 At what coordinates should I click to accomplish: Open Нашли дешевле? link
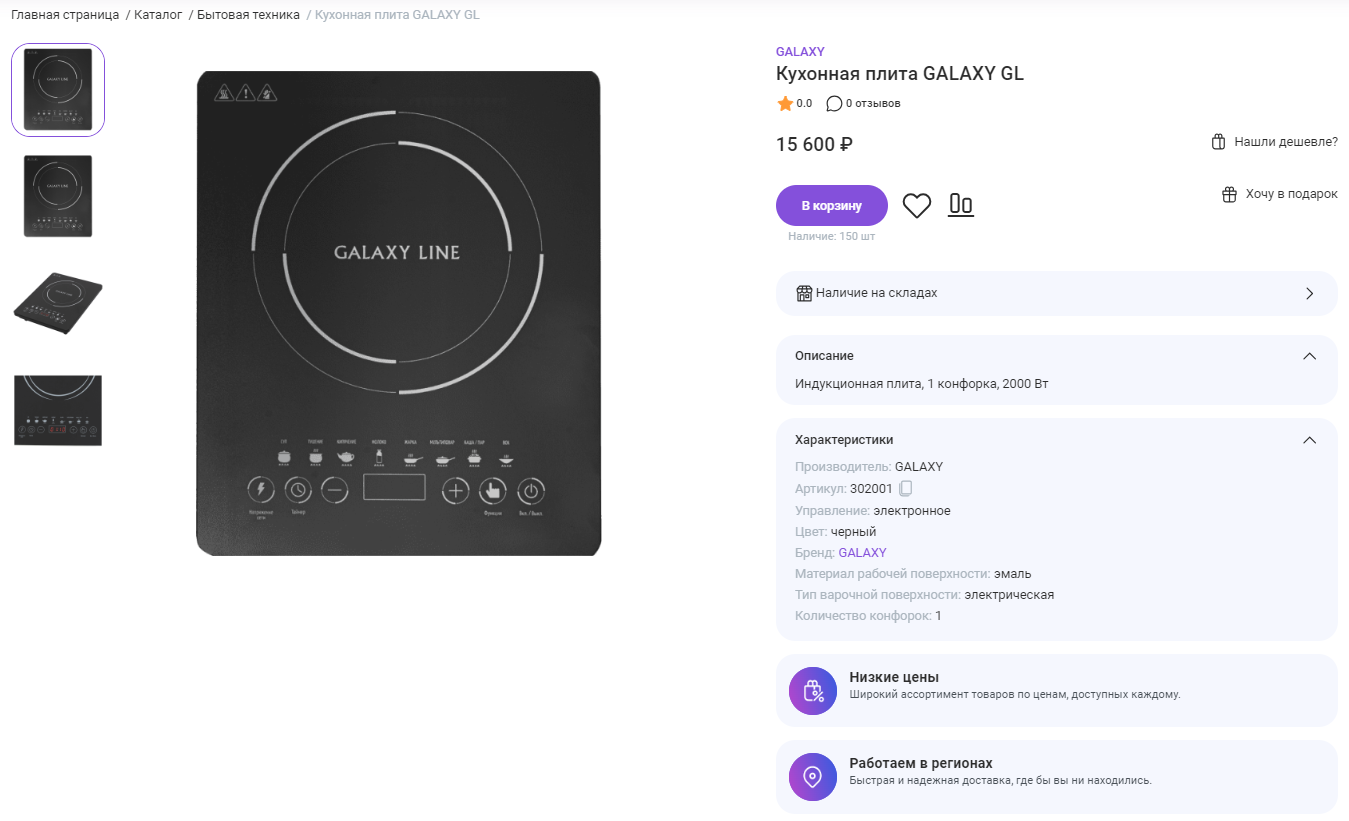click(x=1286, y=142)
